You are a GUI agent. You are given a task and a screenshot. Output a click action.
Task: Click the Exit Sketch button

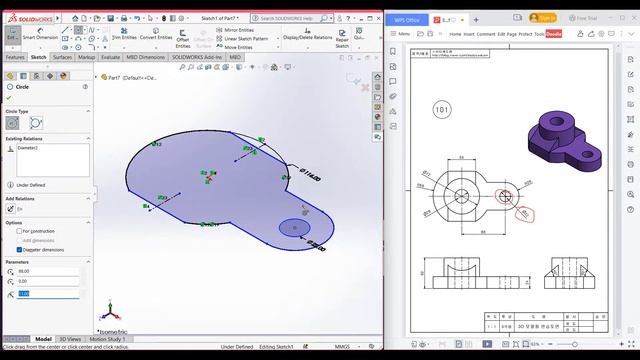click(x=12, y=35)
